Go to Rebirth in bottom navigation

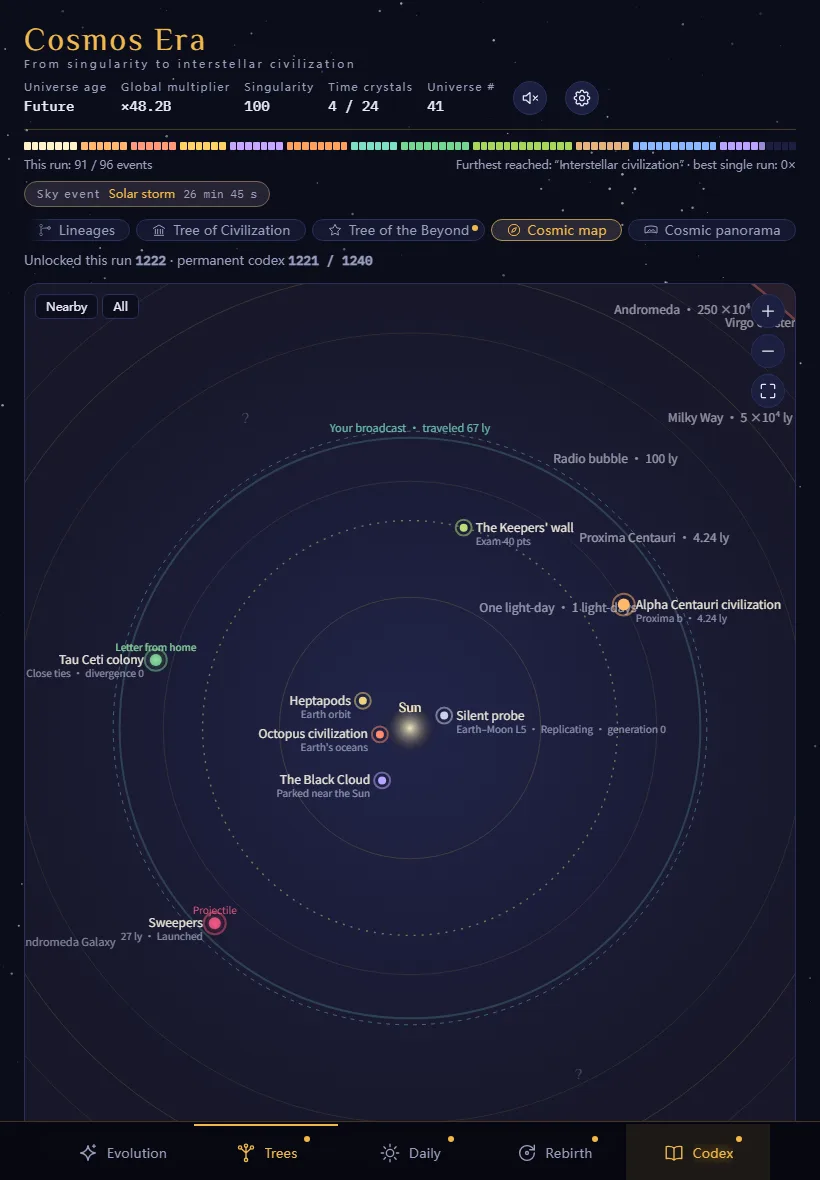[x=554, y=1153]
